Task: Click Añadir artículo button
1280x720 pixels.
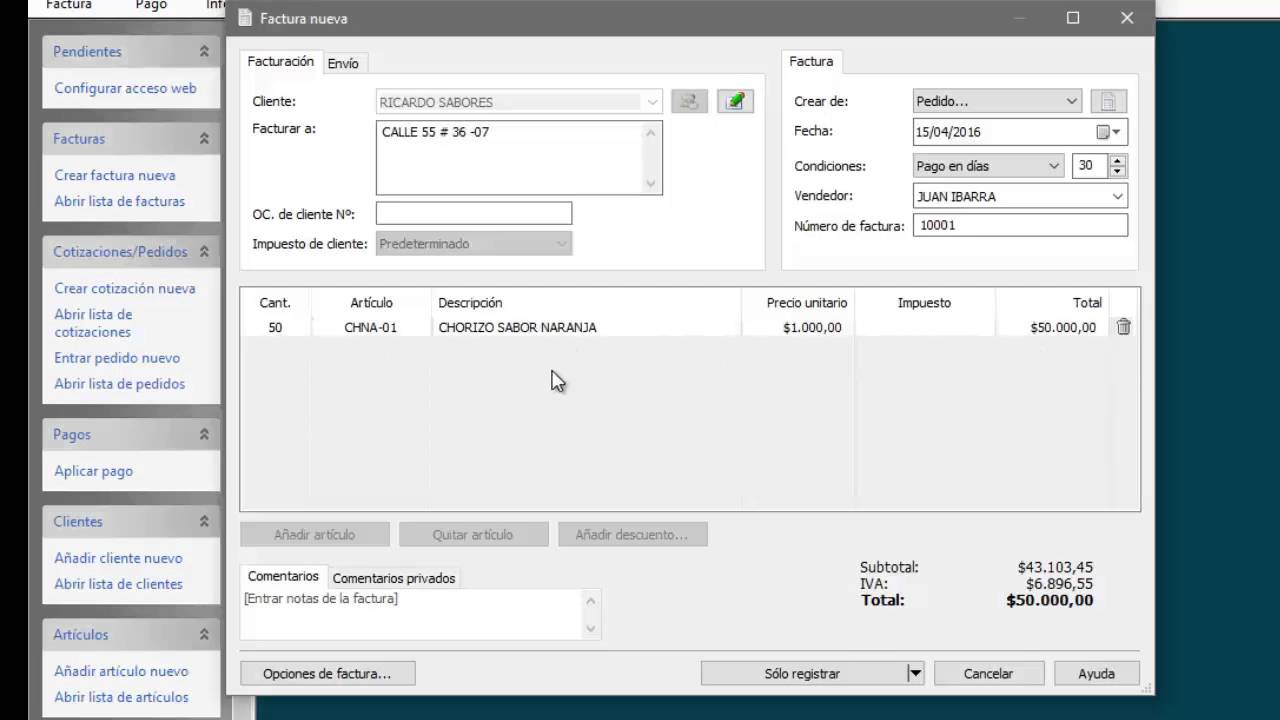Action: coord(315,534)
